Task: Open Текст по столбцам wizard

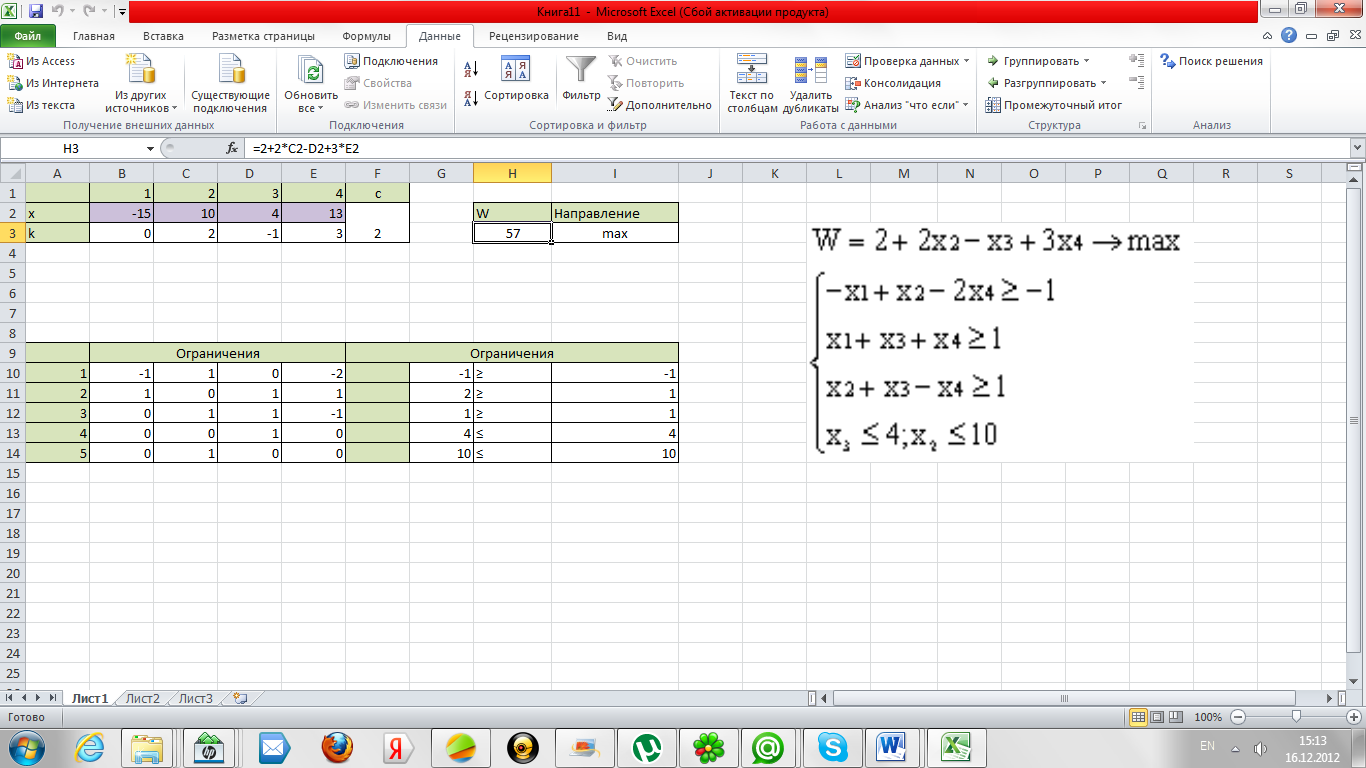Action: (752, 83)
